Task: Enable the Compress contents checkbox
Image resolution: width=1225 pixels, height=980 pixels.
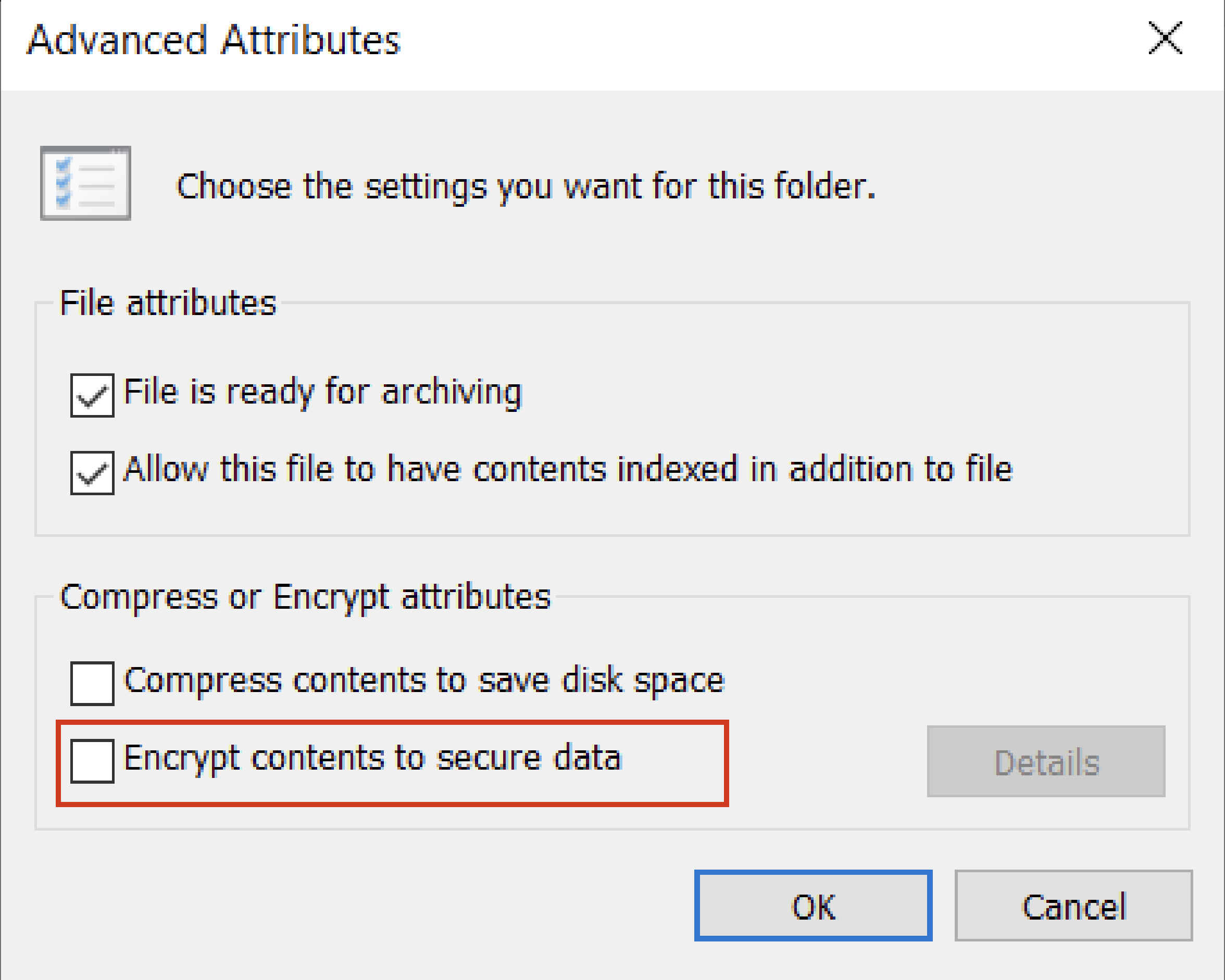Action: 92,683
